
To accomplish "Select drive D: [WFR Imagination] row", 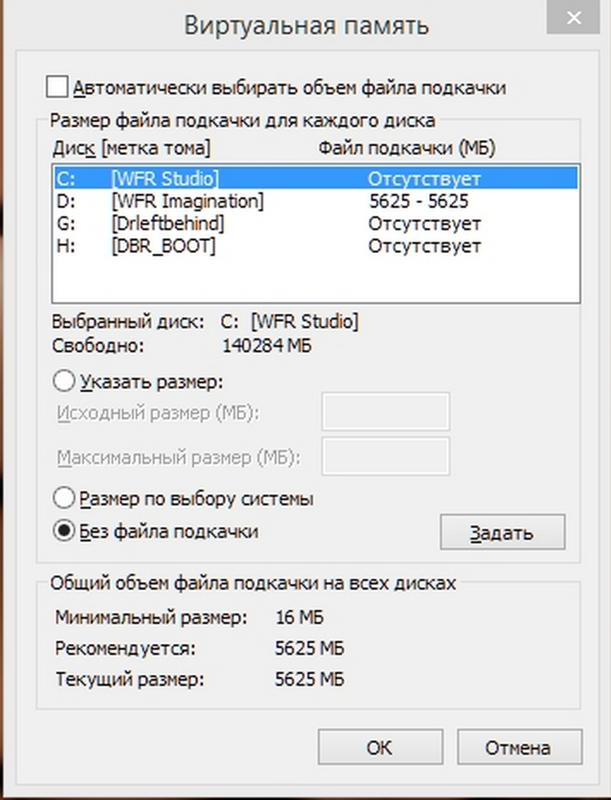I will tap(316, 201).
